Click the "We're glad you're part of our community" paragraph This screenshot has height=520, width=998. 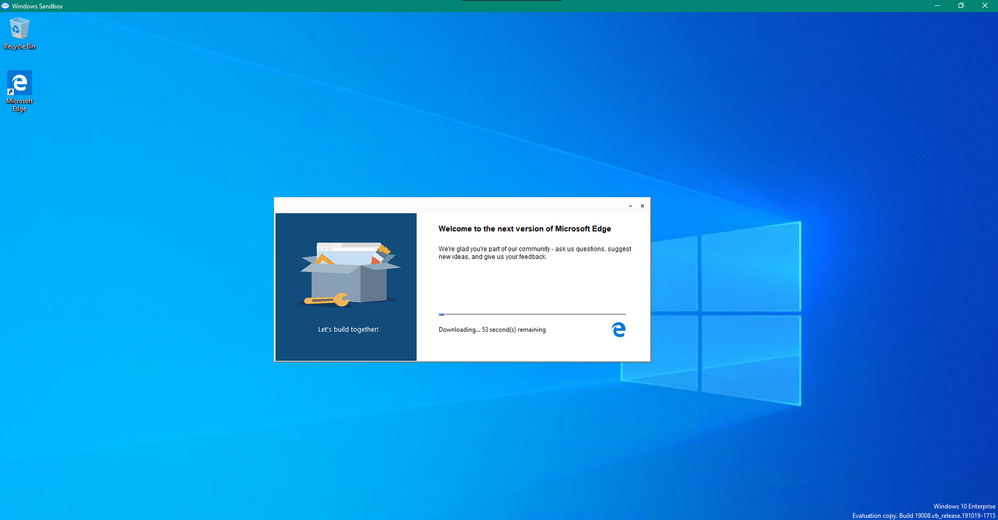(535, 253)
